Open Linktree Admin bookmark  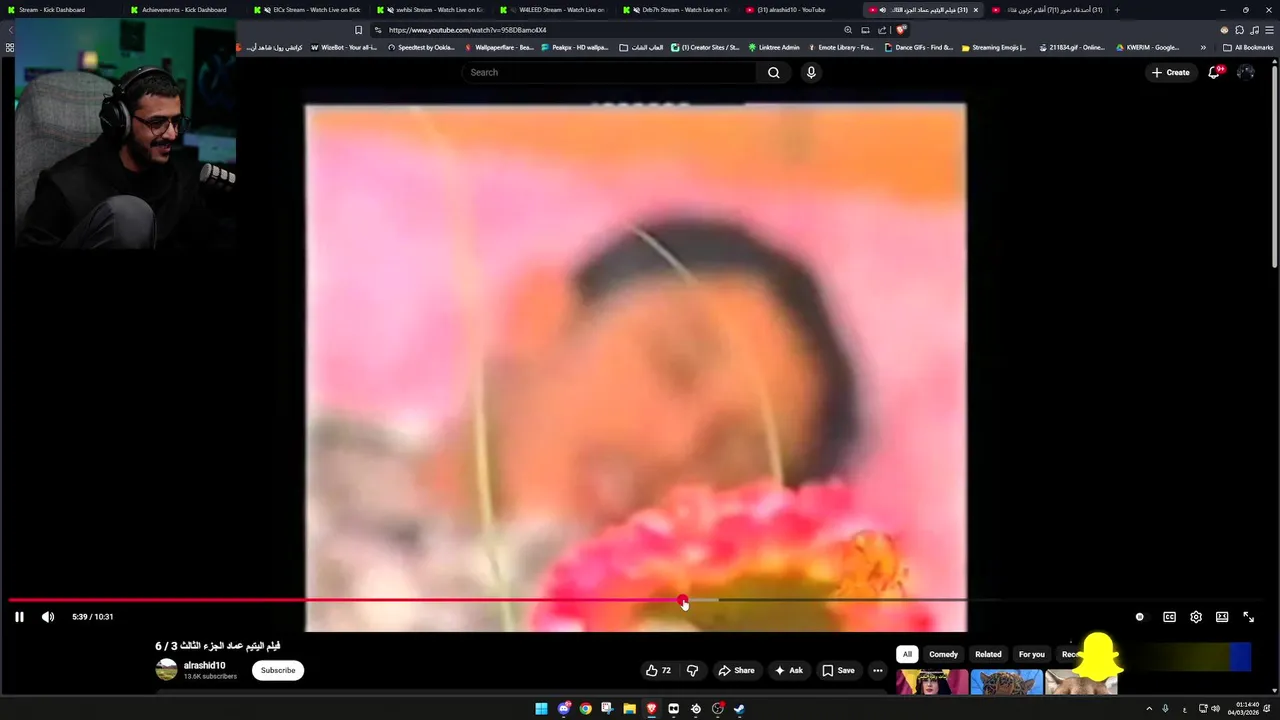tap(774, 47)
